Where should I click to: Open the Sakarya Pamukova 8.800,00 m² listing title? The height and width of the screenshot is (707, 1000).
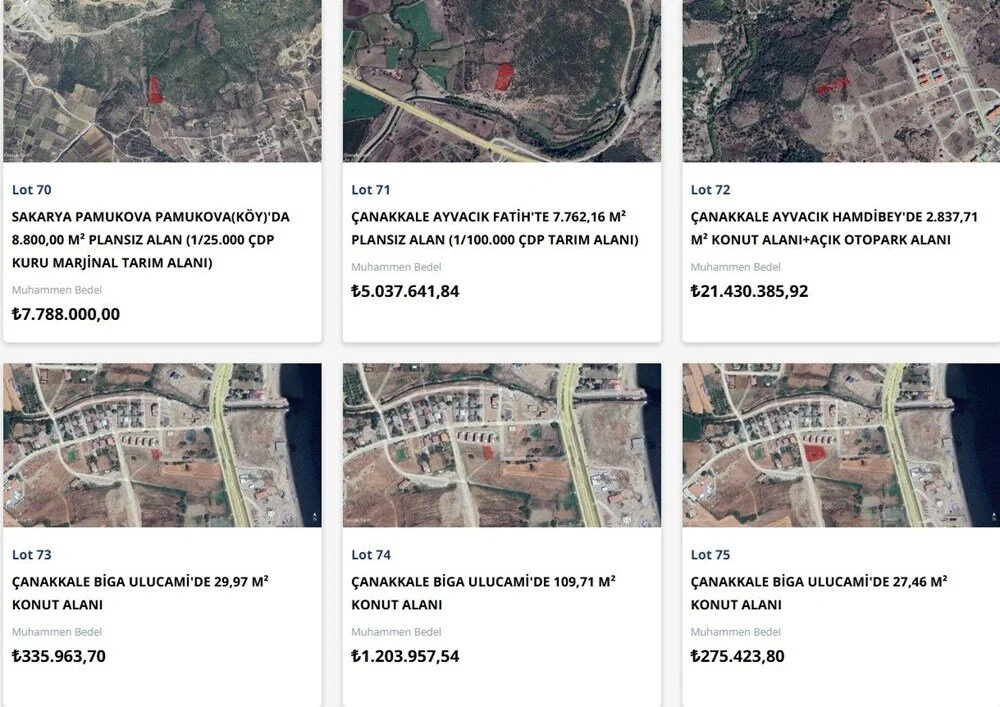(x=150, y=239)
